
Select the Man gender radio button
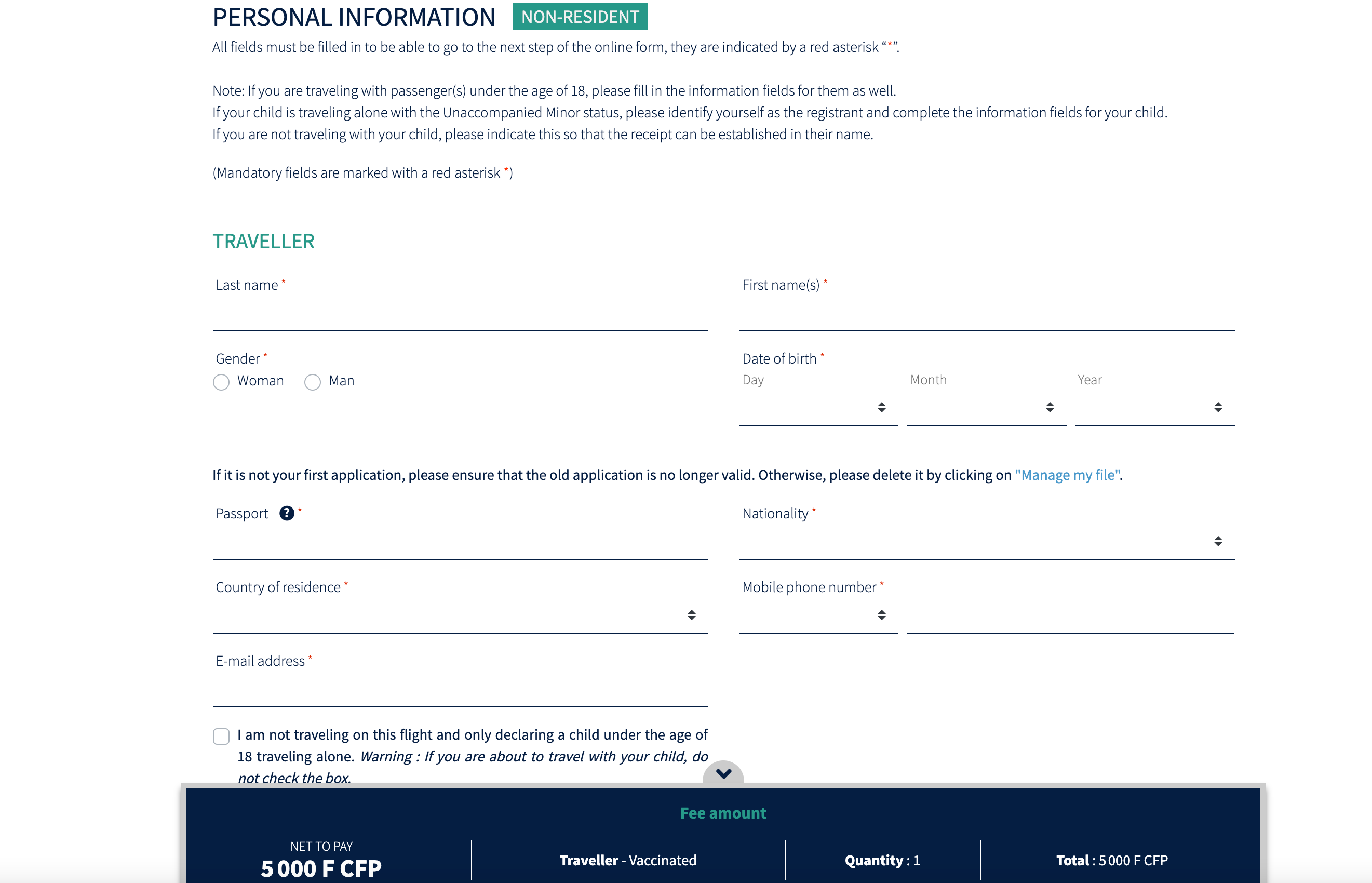312,382
